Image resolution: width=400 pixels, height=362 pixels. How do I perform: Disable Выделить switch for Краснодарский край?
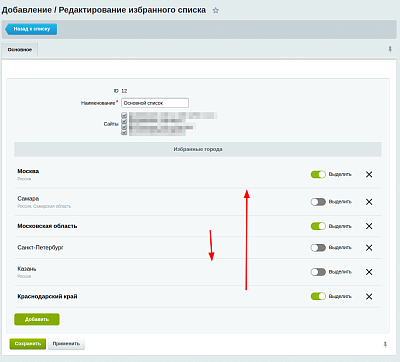pyautogui.click(x=318, y=296)
